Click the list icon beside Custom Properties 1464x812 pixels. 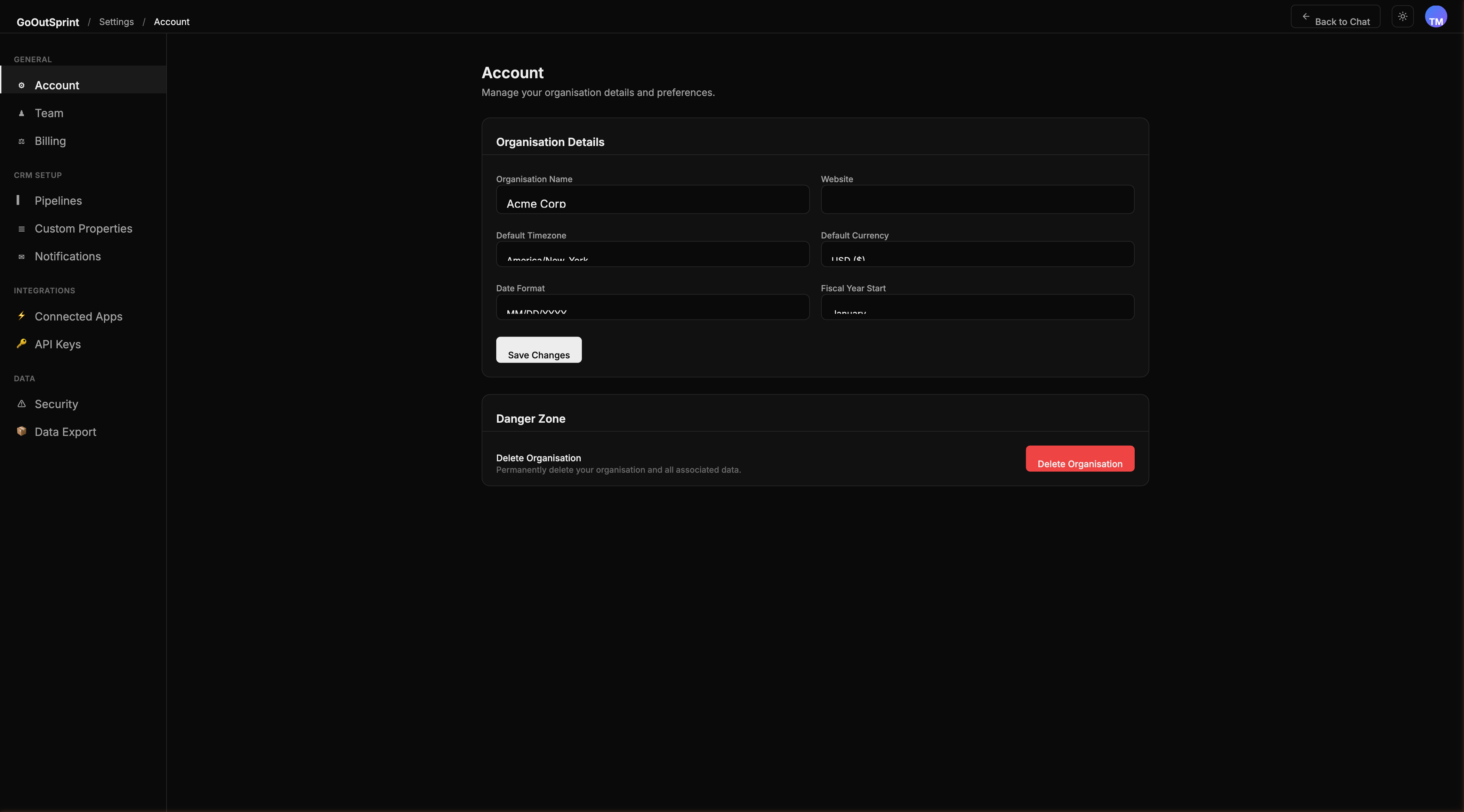click(x=22, y=229)
